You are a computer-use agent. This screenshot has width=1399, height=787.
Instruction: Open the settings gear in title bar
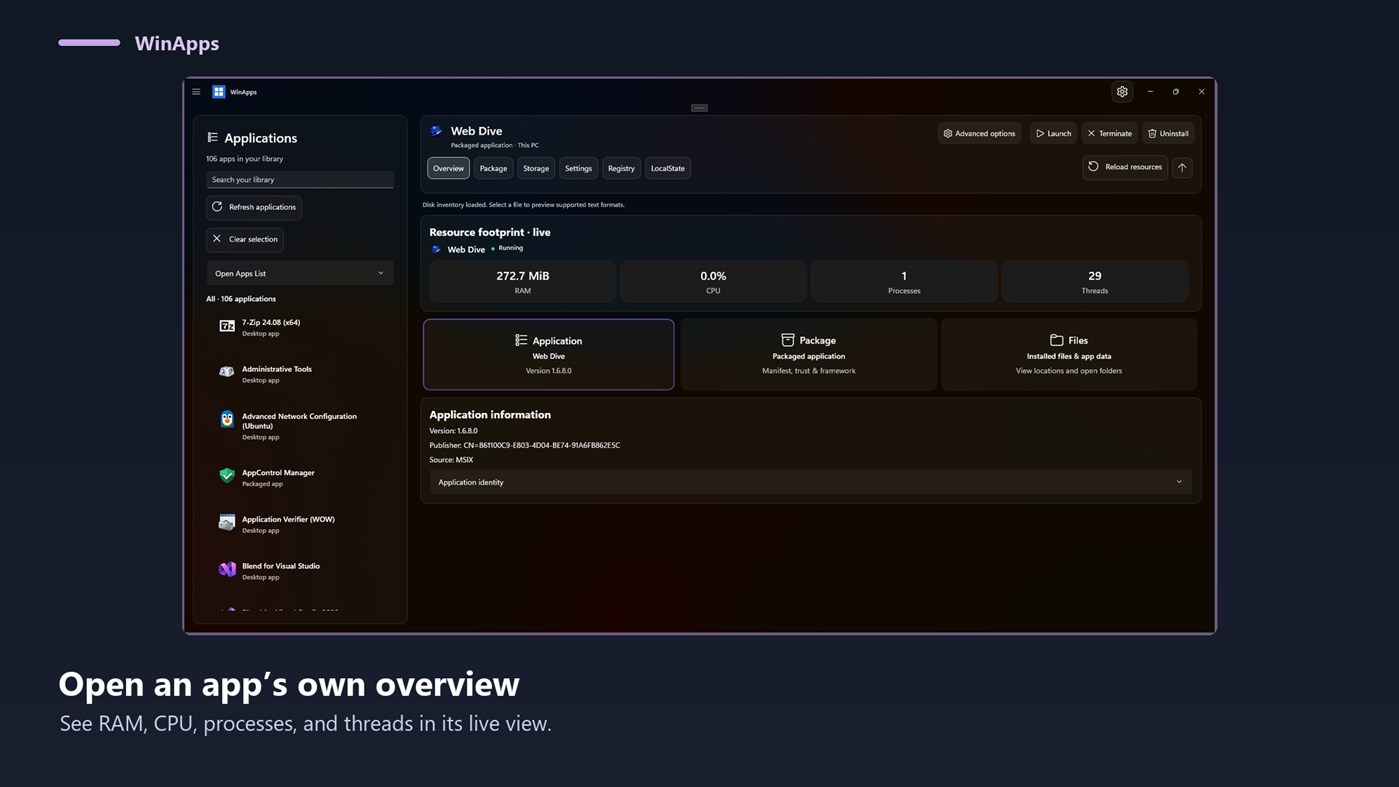[1122, 92]
